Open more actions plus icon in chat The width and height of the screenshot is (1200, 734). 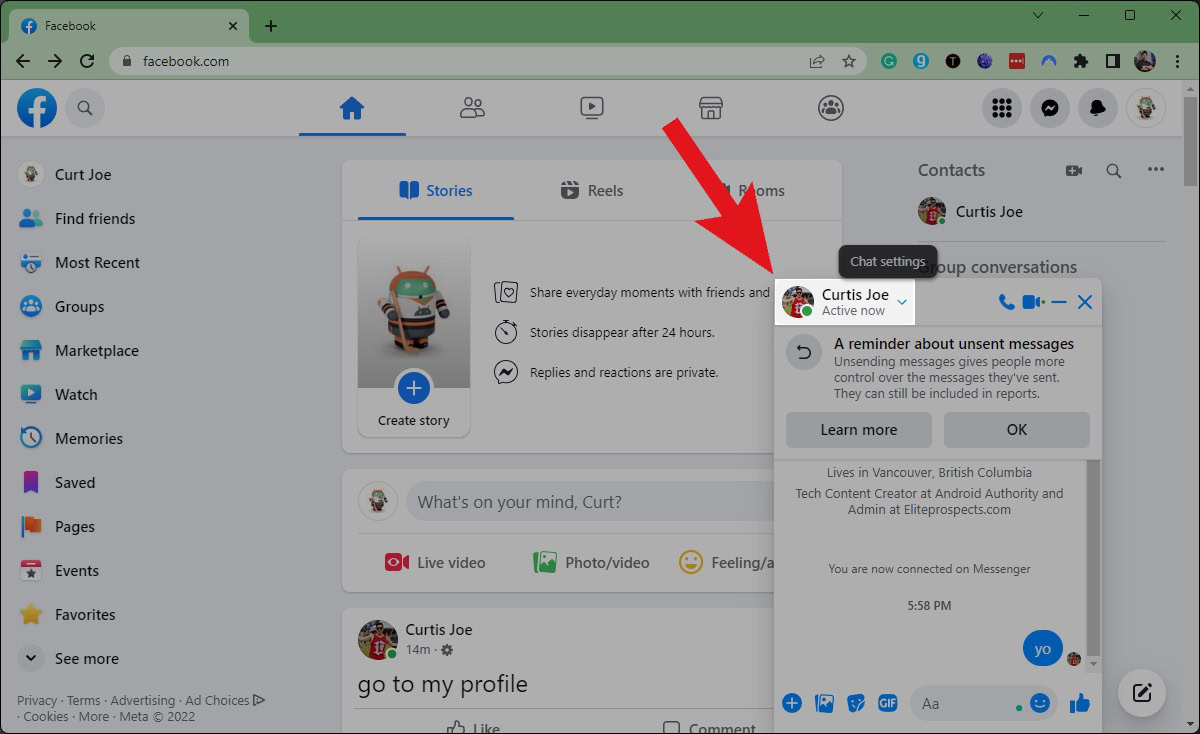point(792,703)
